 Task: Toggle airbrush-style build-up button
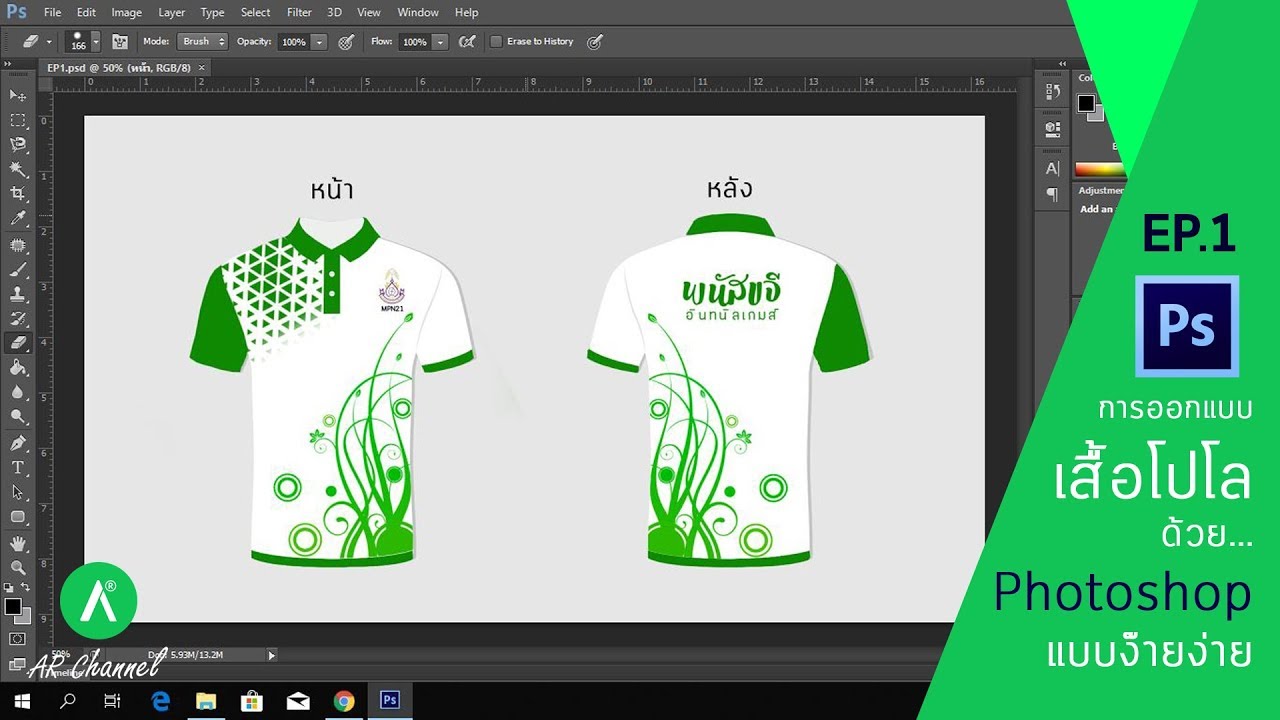(467, 42)
